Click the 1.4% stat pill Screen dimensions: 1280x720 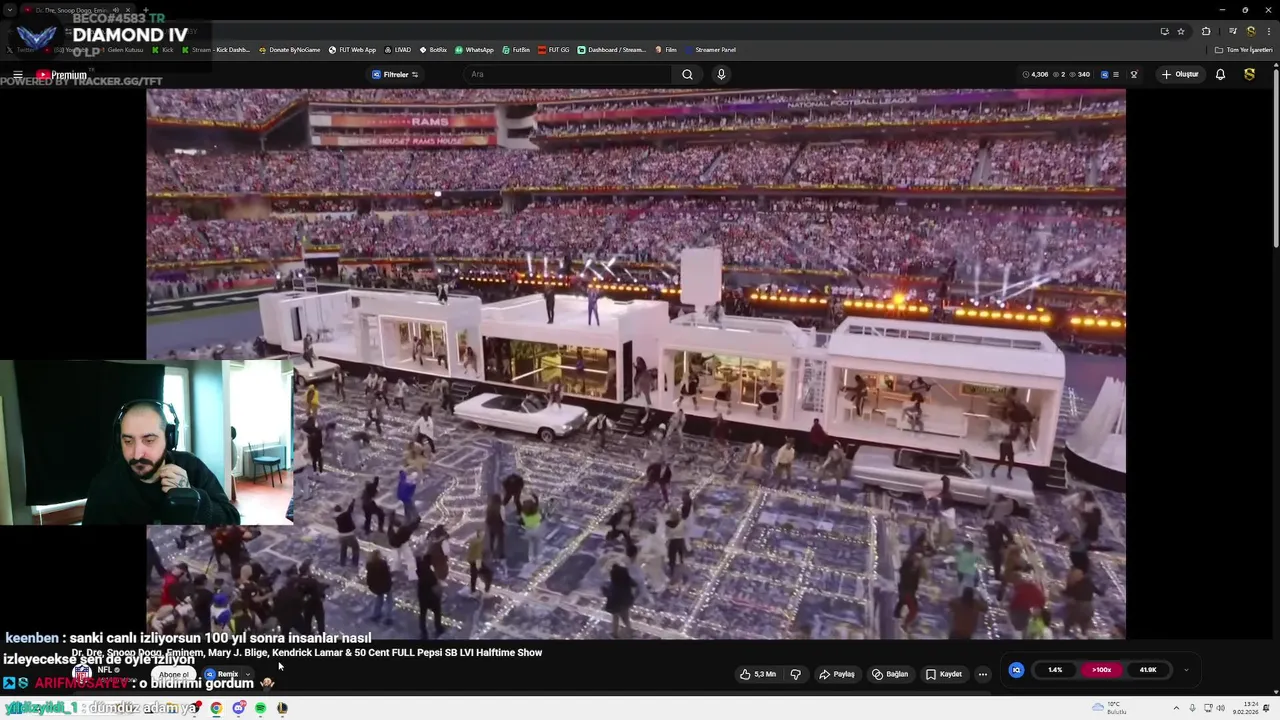(x=1055, y=670)
